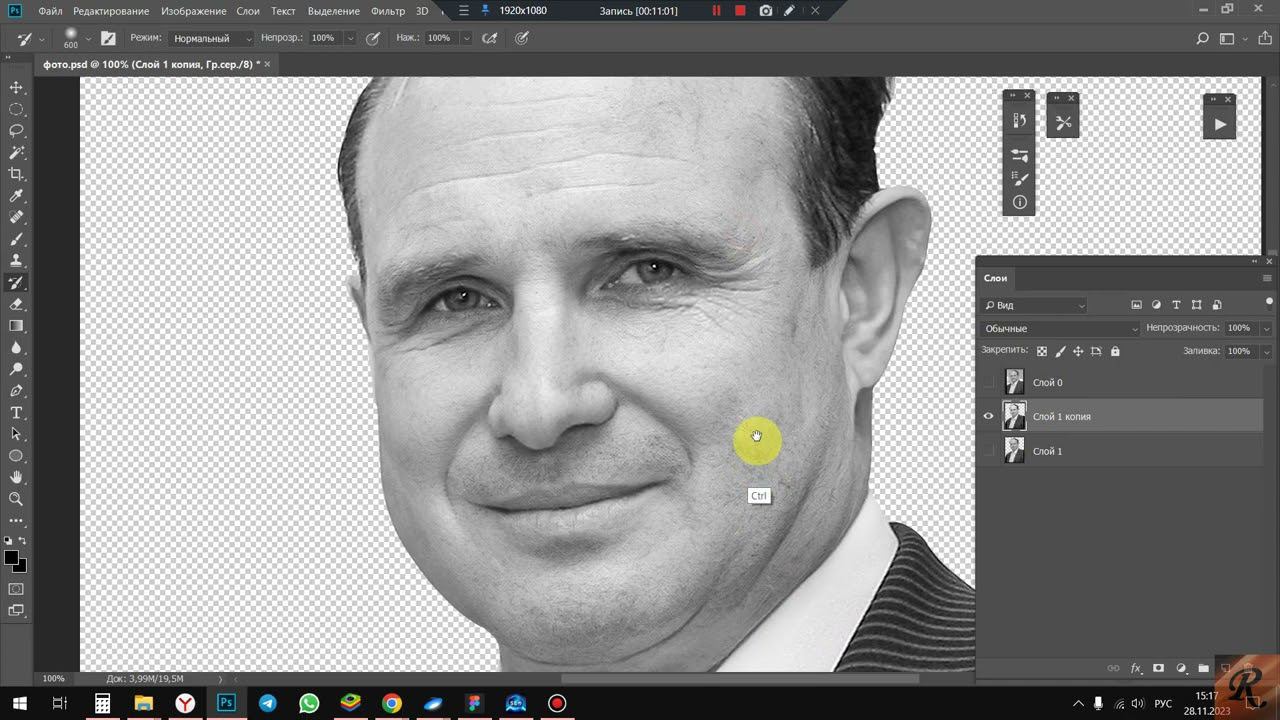The image size is (1280, 720).
Task: Click the Add layer mask icon
Action: click(1158, 668)
